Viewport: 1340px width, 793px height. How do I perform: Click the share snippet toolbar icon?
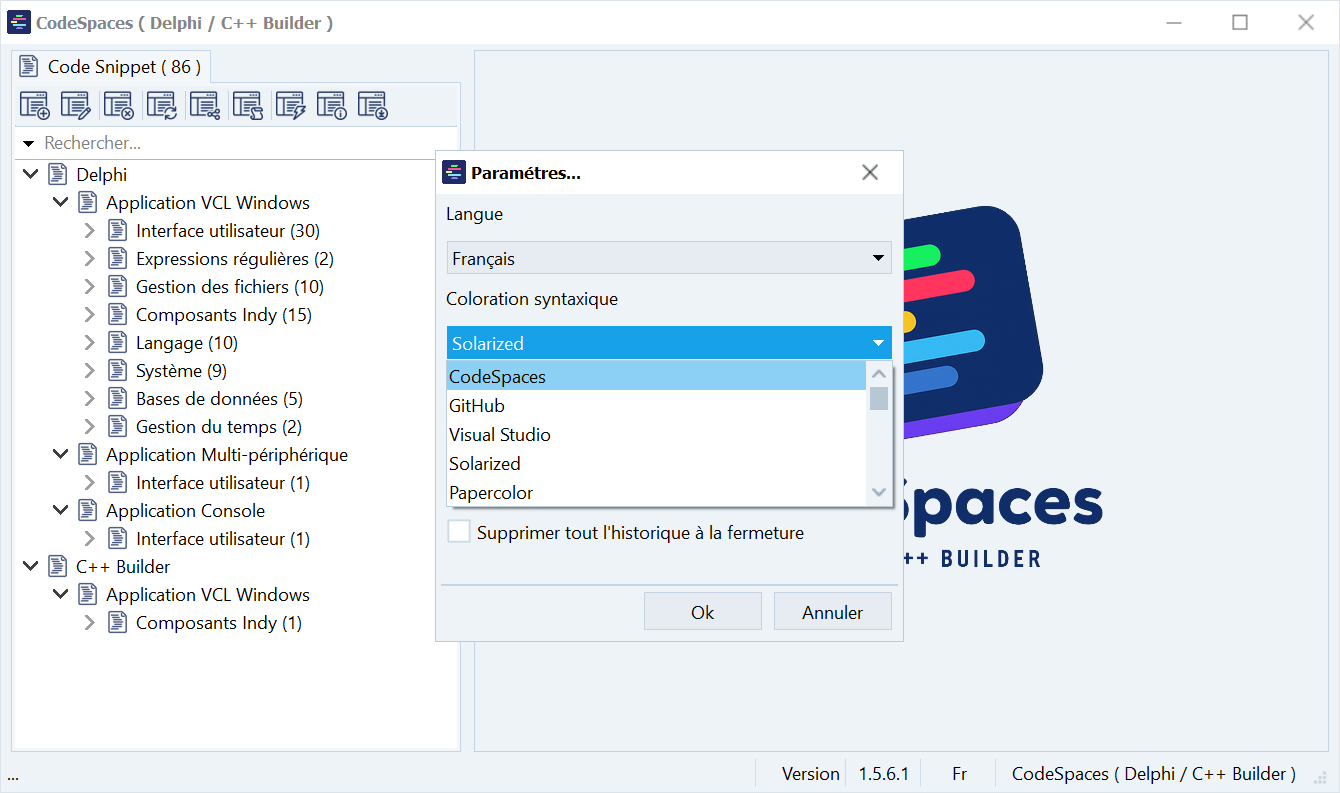tap(205, 105)
